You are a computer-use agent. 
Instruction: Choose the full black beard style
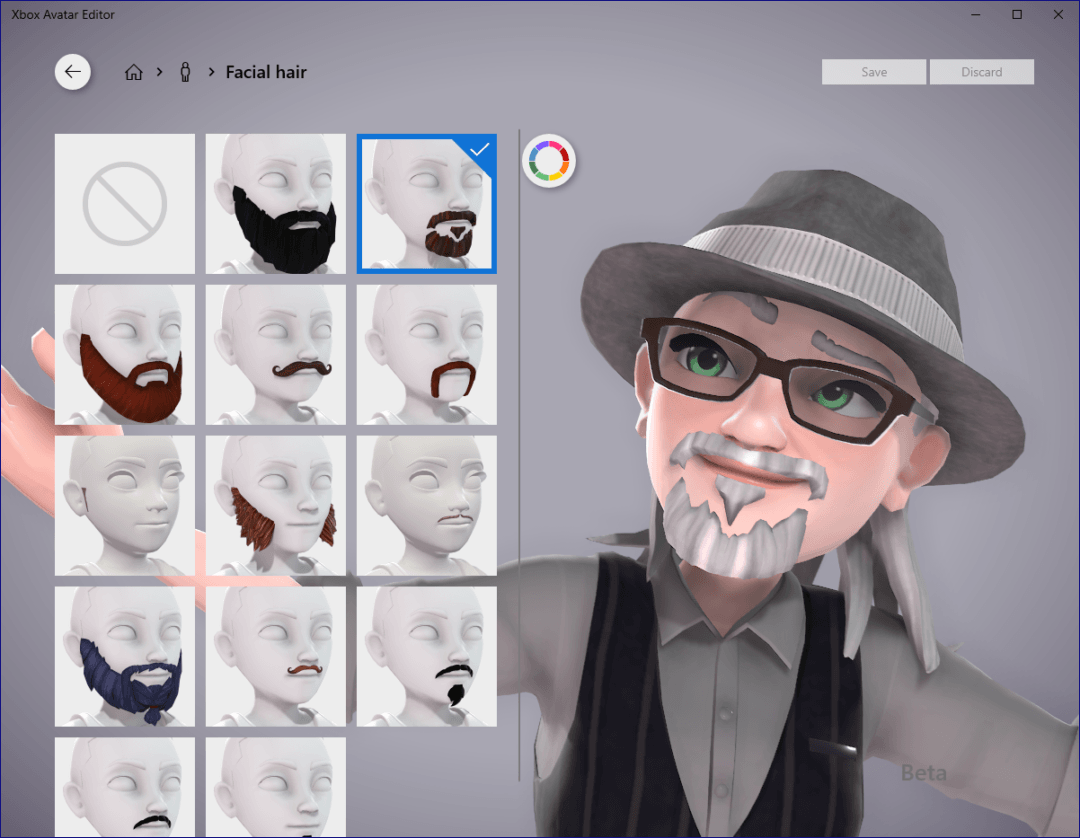[275, 203]
